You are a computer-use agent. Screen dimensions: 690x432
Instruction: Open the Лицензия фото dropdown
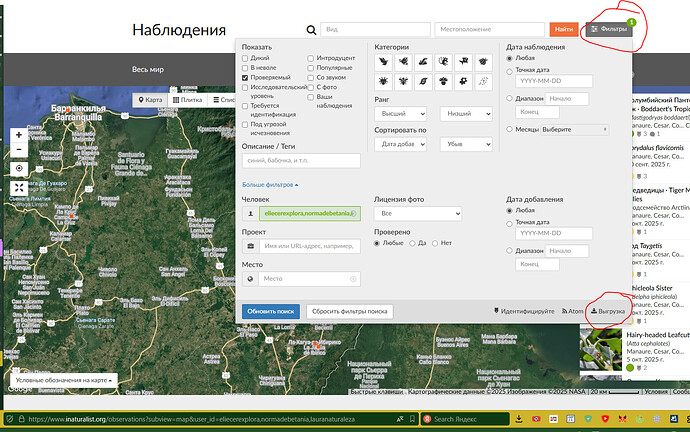(x=418, y=213)
